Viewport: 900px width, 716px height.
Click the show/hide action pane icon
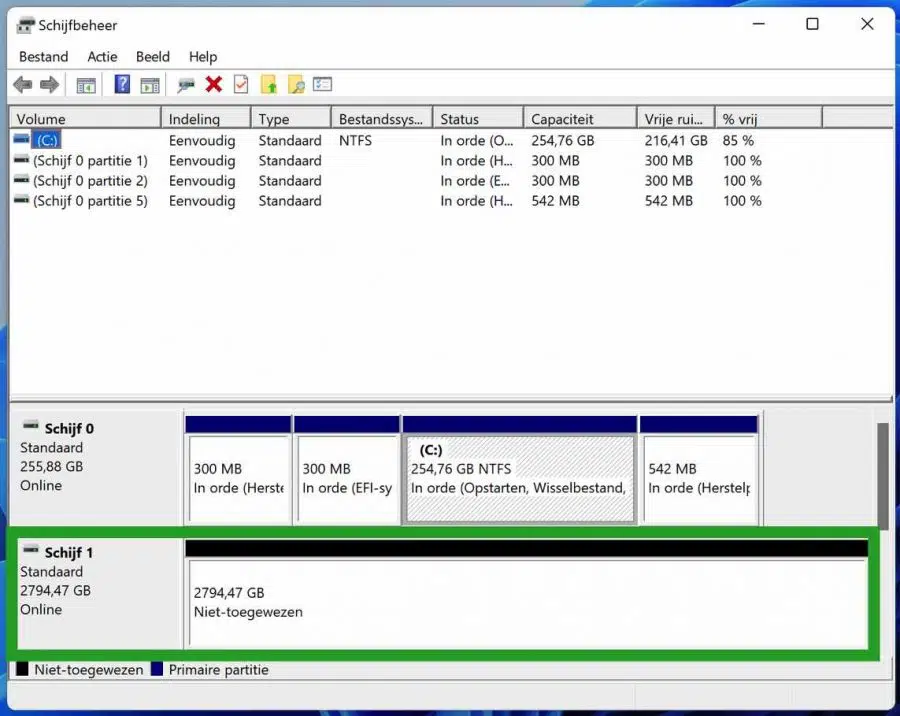click(x=150, y=86)
